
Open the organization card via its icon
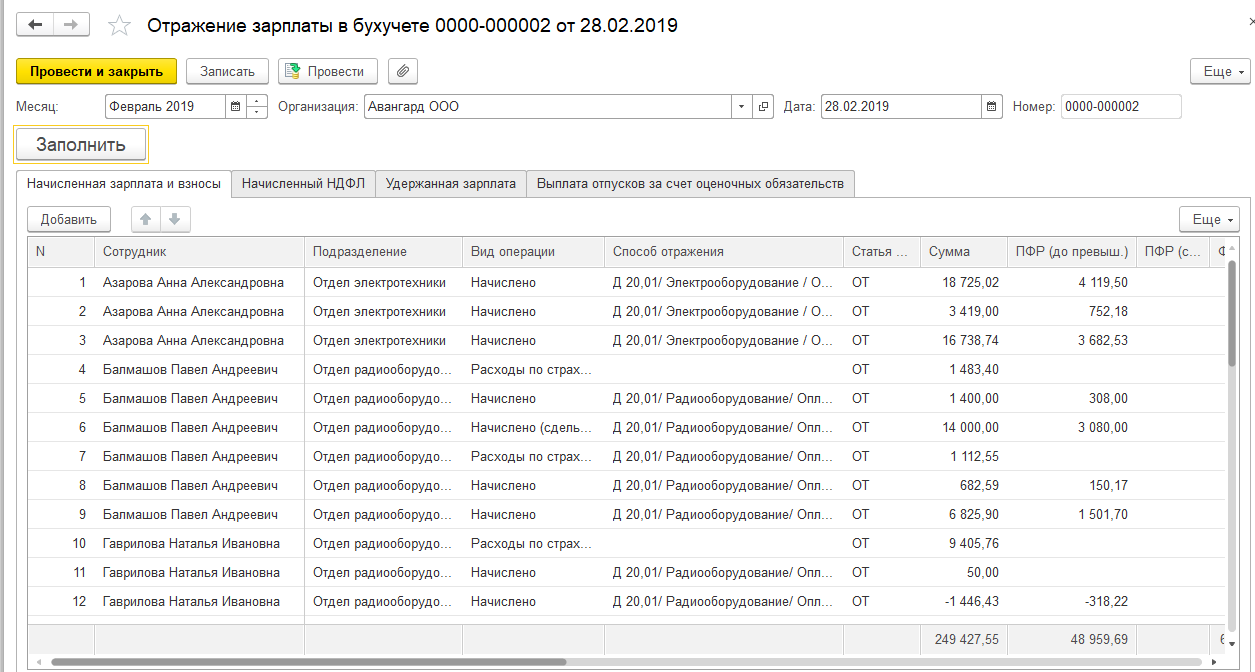tap(763, 106)
